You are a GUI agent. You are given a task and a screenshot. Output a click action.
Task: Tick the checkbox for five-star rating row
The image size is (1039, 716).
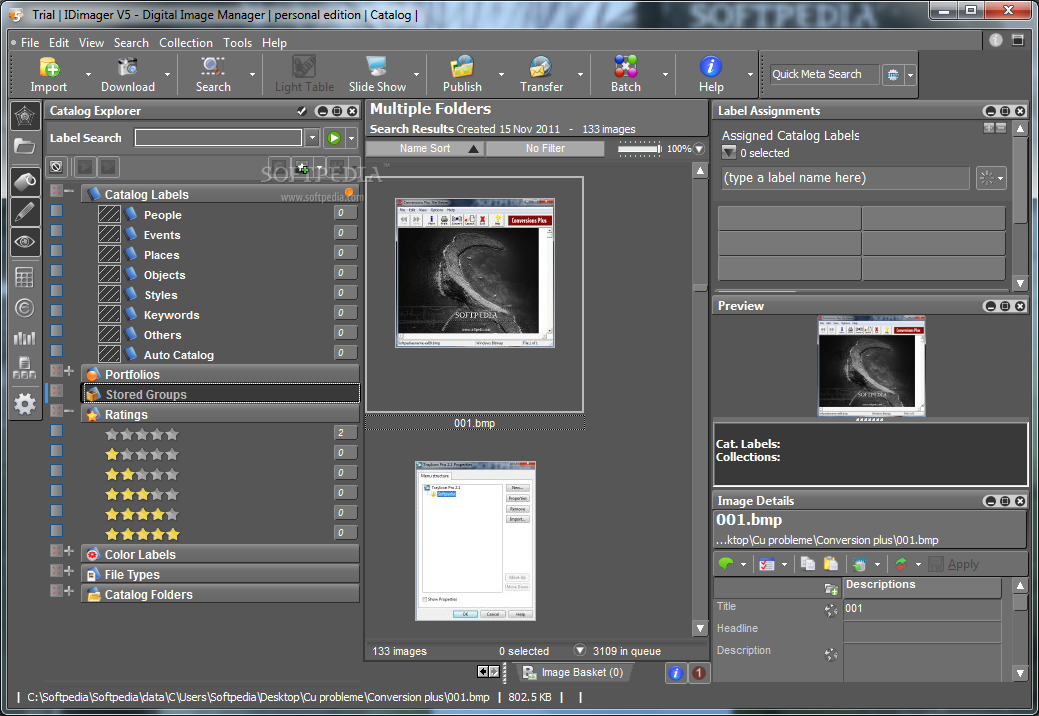pos(57,531)
